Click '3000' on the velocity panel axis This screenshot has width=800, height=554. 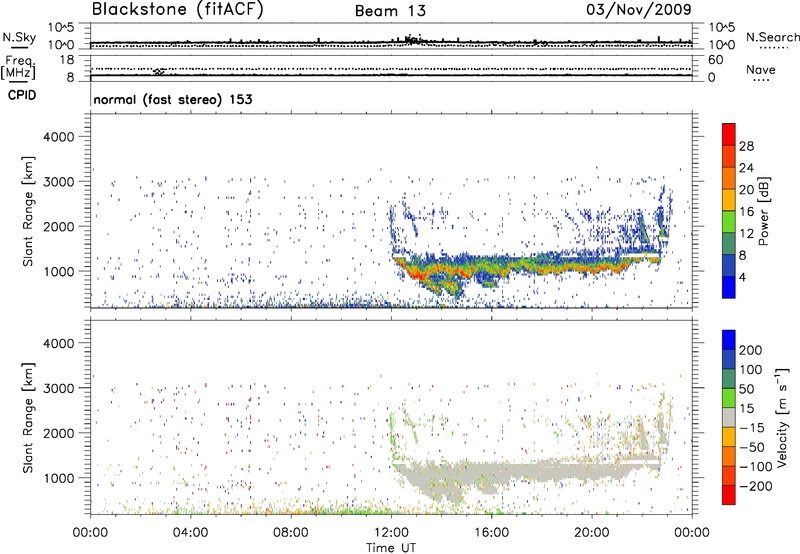point(58,388)
